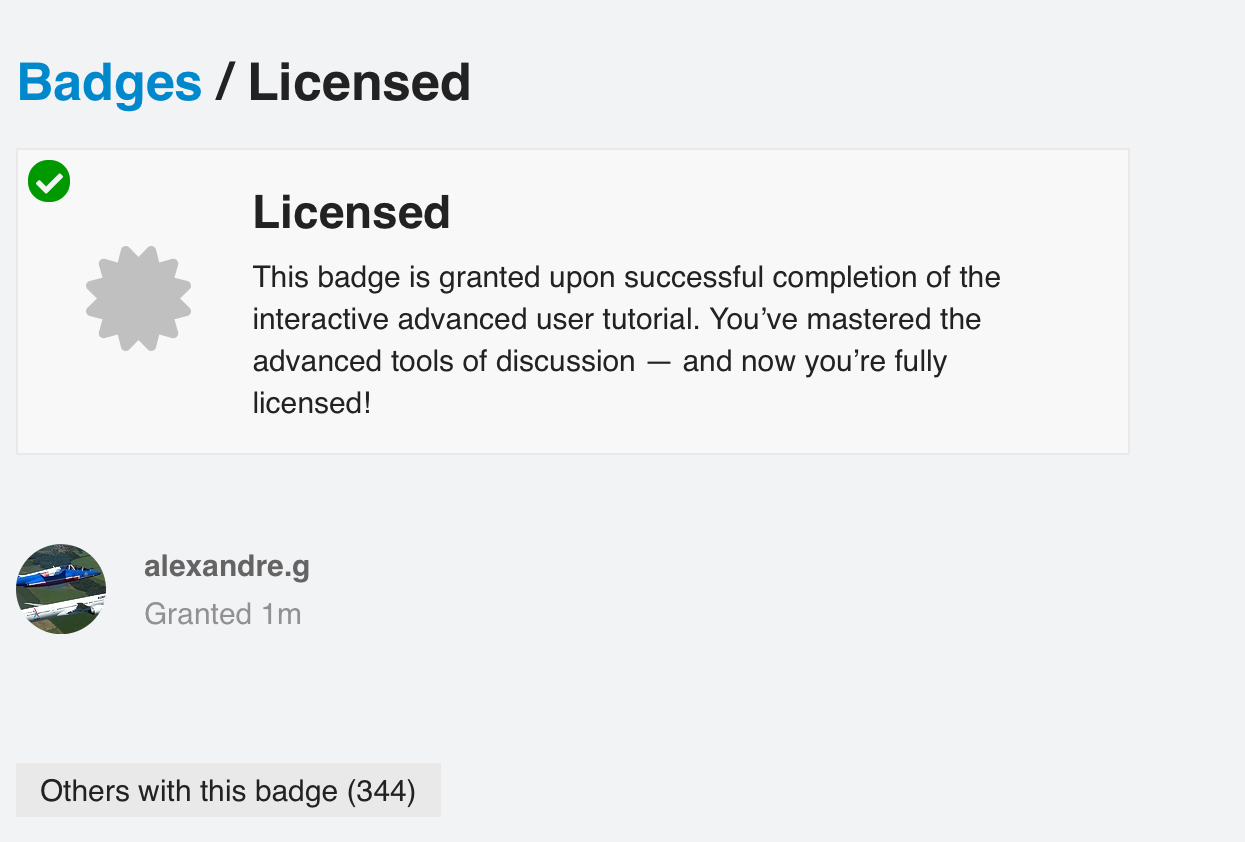The image size is (1245, 842).
Task: Click the green checkmark badge-earned icon
Action: (x=49, y=182)
